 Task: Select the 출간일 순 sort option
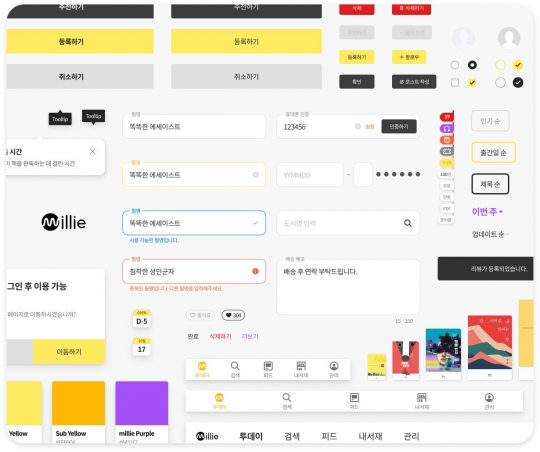tap(493, 152)
